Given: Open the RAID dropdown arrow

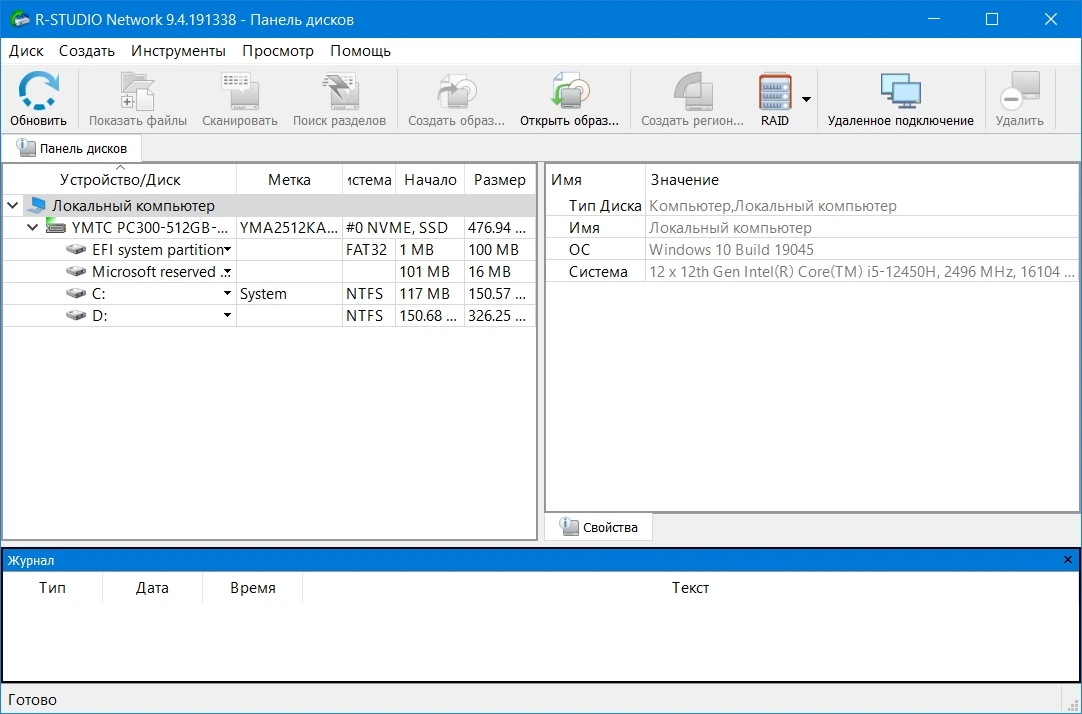Looking at the screenshot, I should click(x=806, y=99).
